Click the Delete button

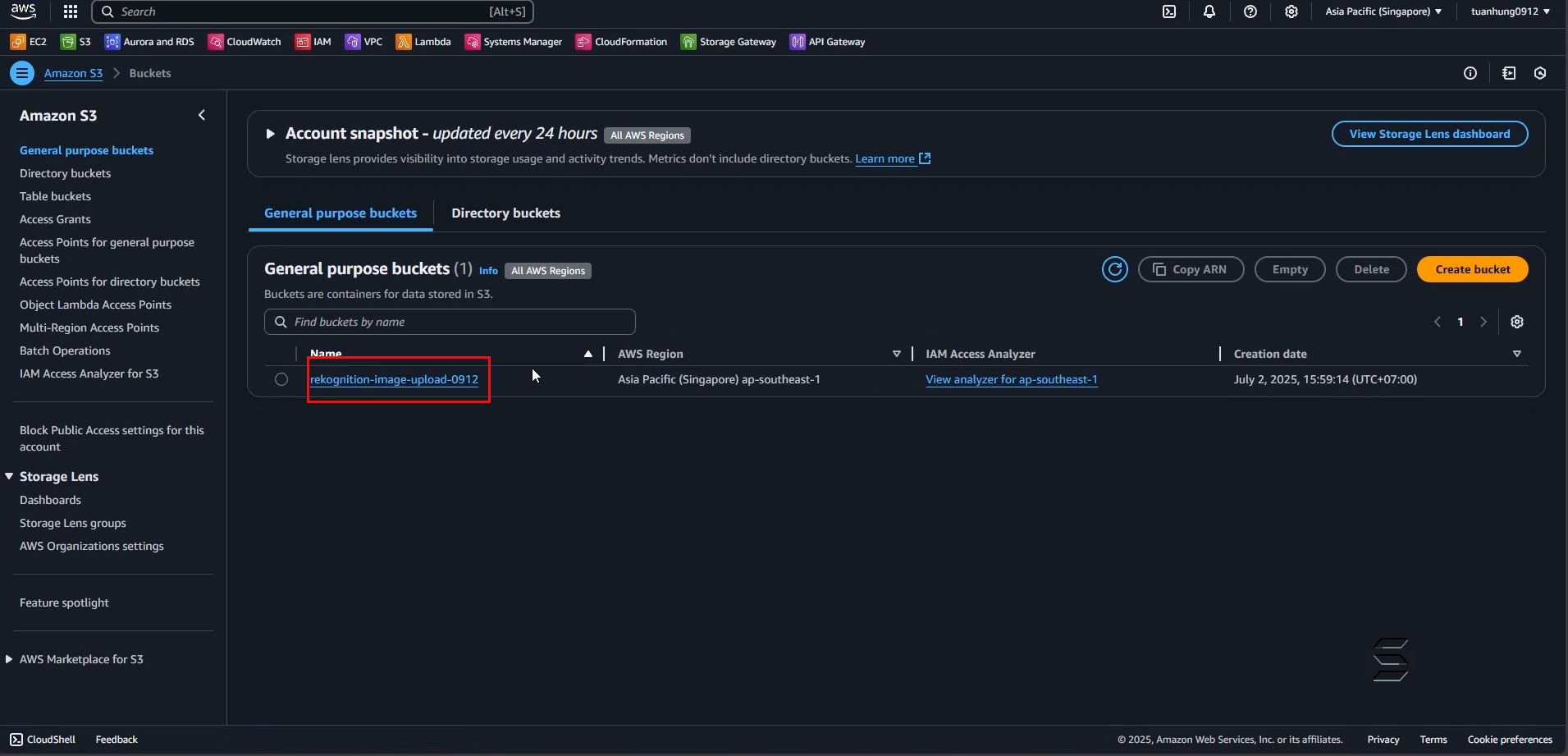point(1371,269)
